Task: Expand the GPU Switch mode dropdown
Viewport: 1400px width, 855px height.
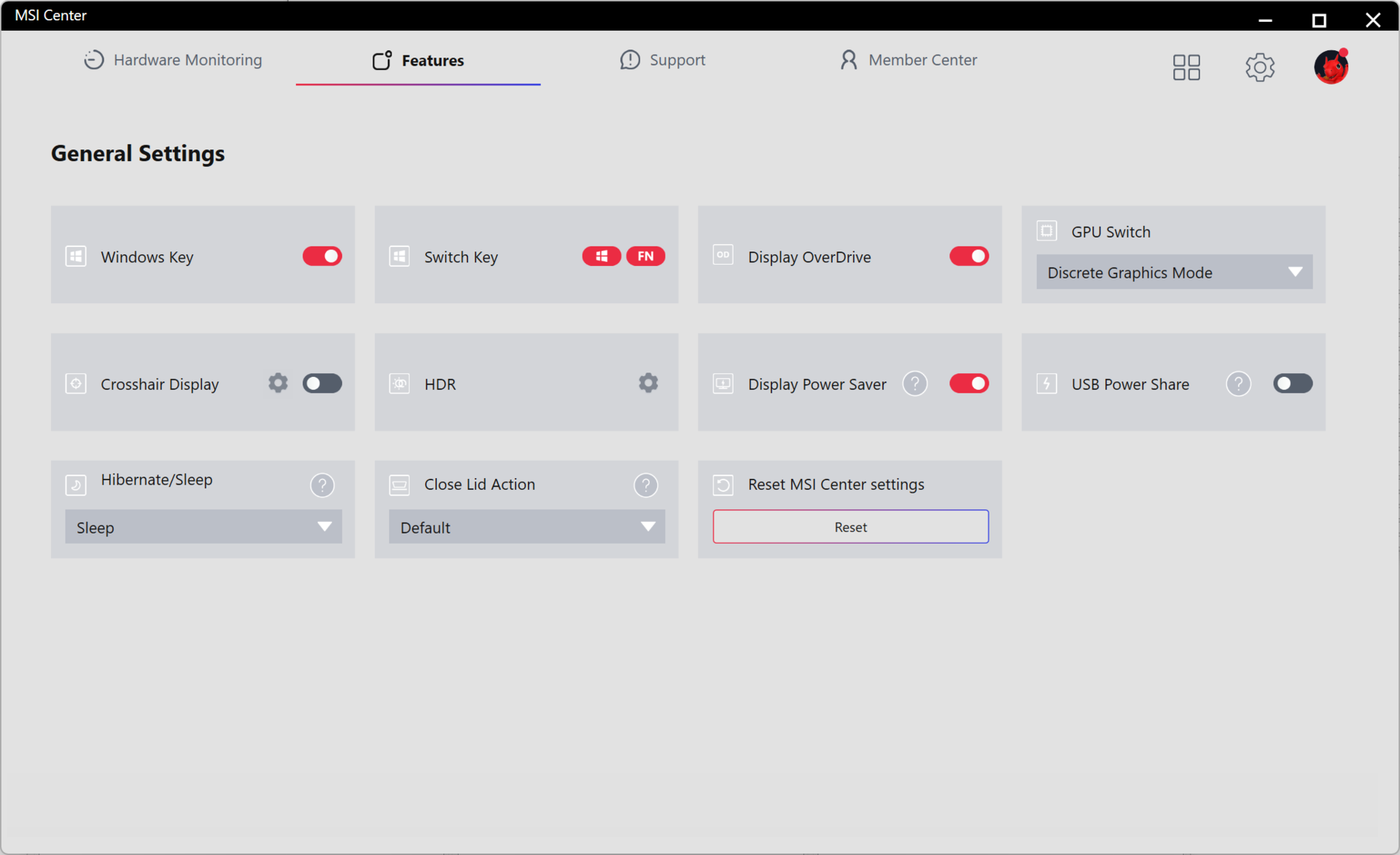Action: [1174, 273]
